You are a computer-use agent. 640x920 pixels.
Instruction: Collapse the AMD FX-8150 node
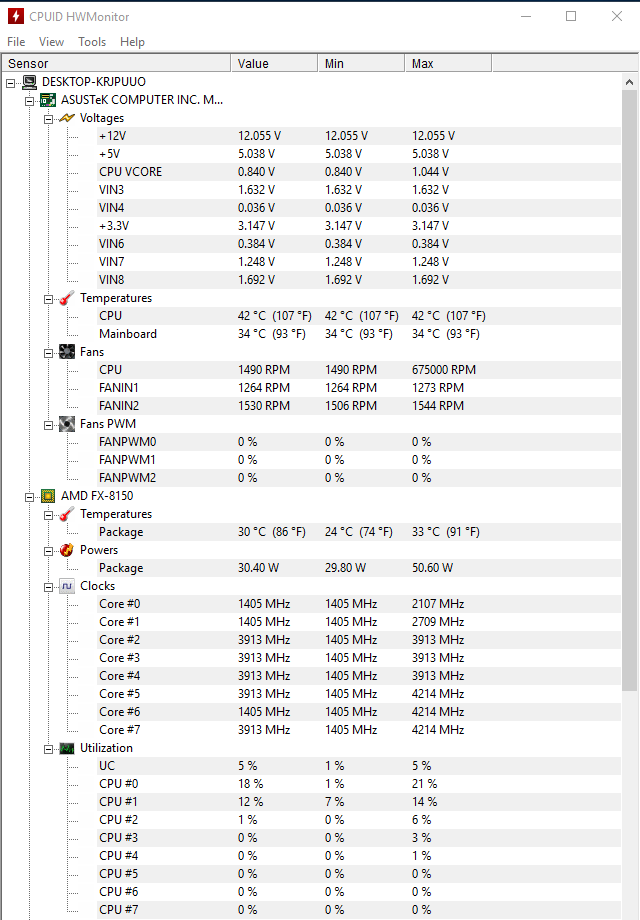point(29,497)
